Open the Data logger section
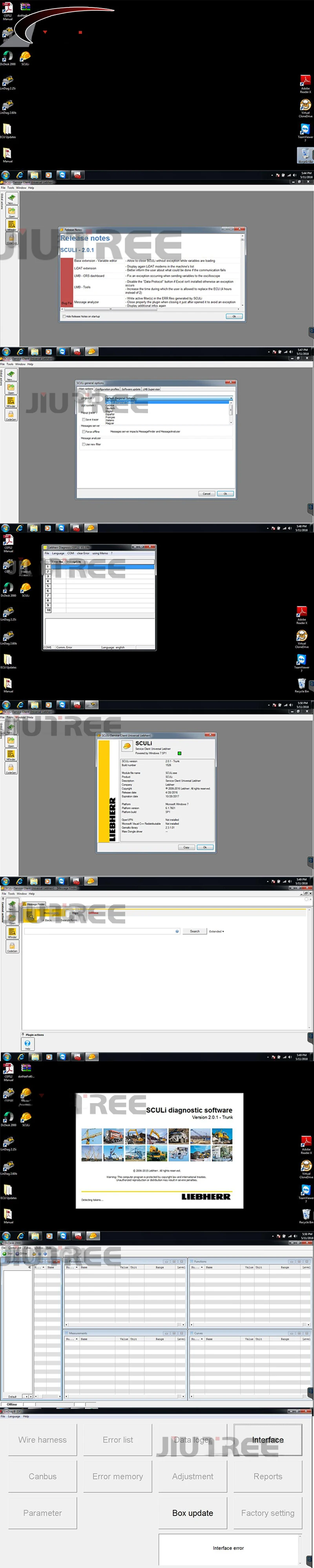 (x=193, y=1439)
